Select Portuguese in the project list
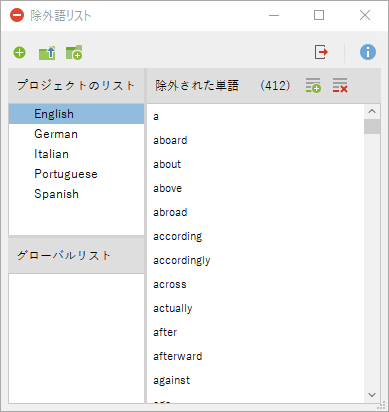Screen dimensions: 389x412 [x=76, y=174]
